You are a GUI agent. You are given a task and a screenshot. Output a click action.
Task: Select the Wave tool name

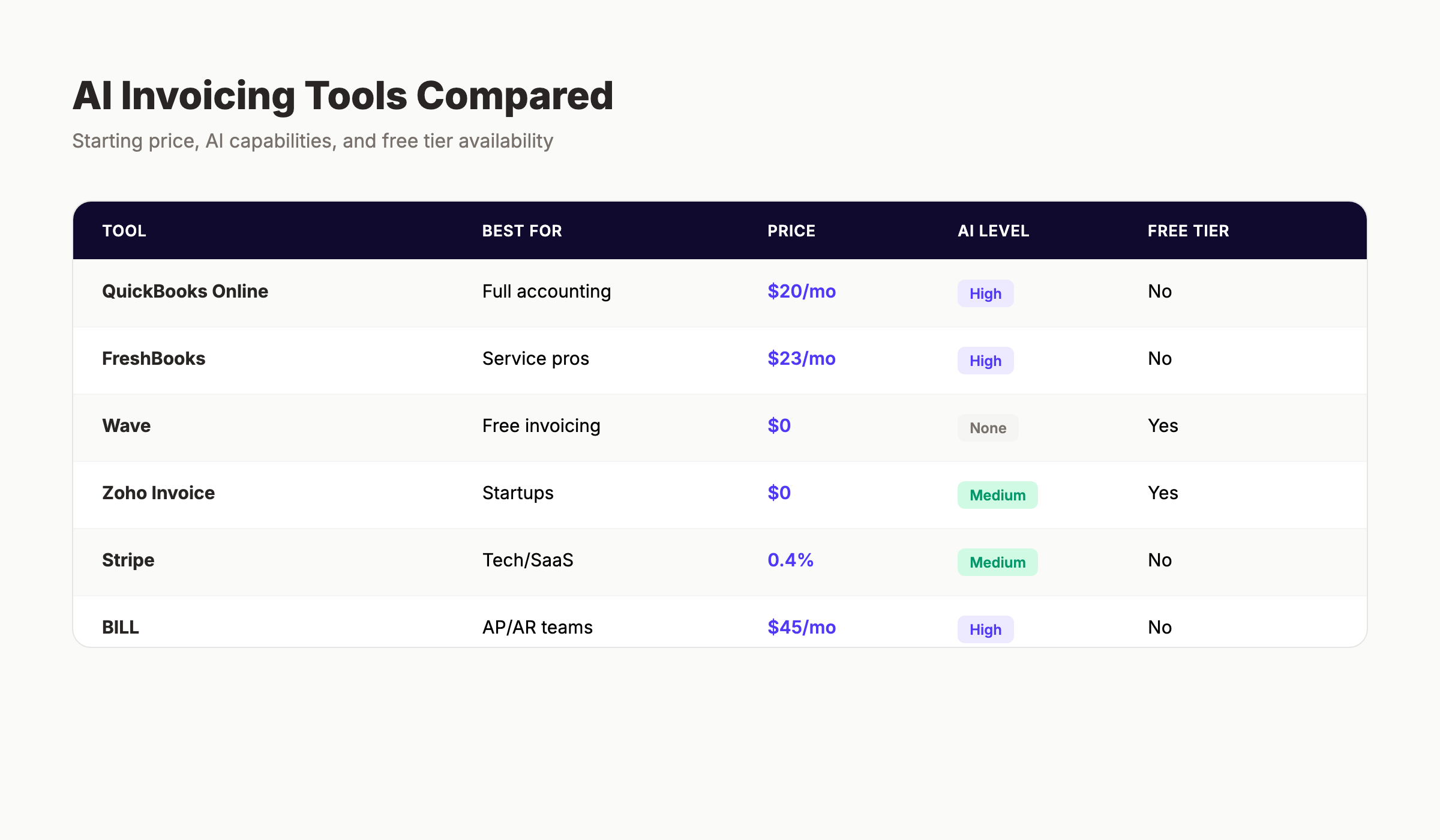(x=126, y=426)
